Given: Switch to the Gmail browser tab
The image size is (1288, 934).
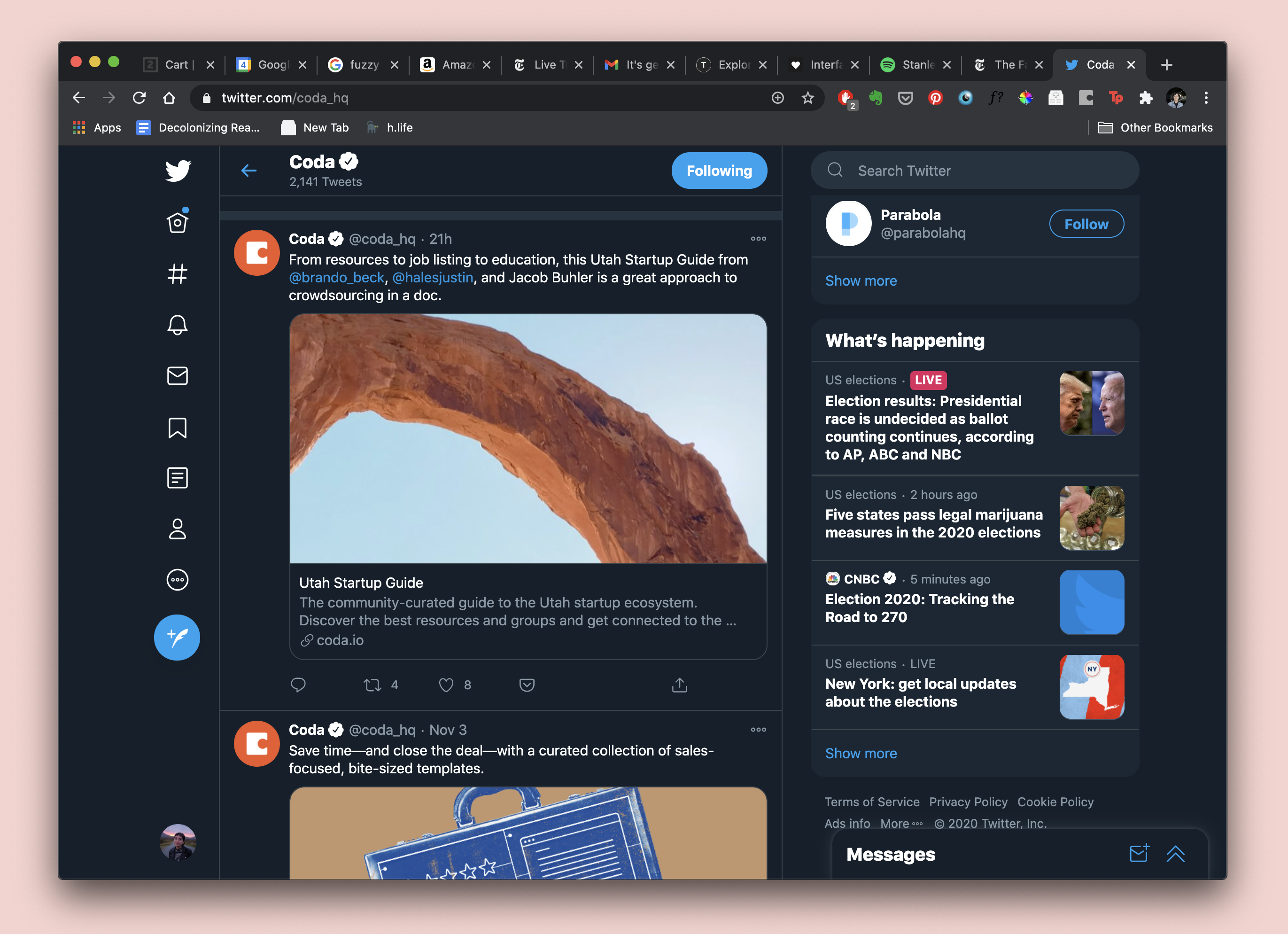Looking at the screenshot, I should (635, 65).
